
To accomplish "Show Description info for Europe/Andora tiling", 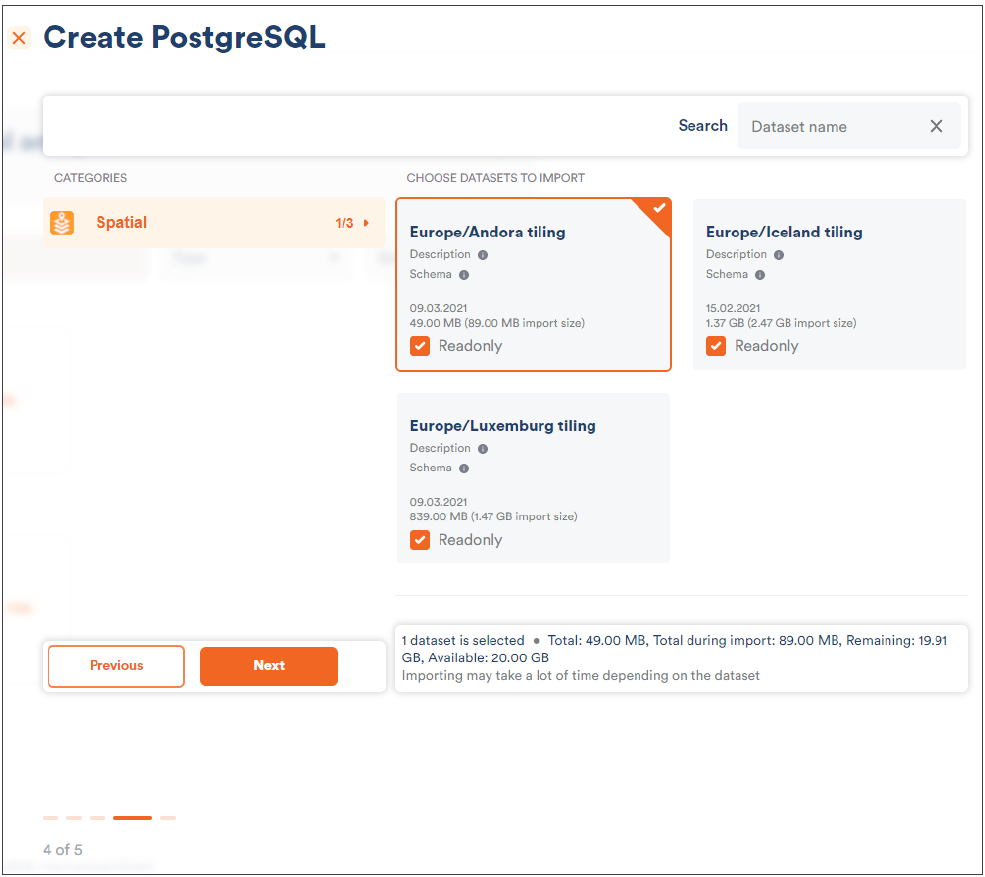I will pyautogui.click(x=483, y=255).
